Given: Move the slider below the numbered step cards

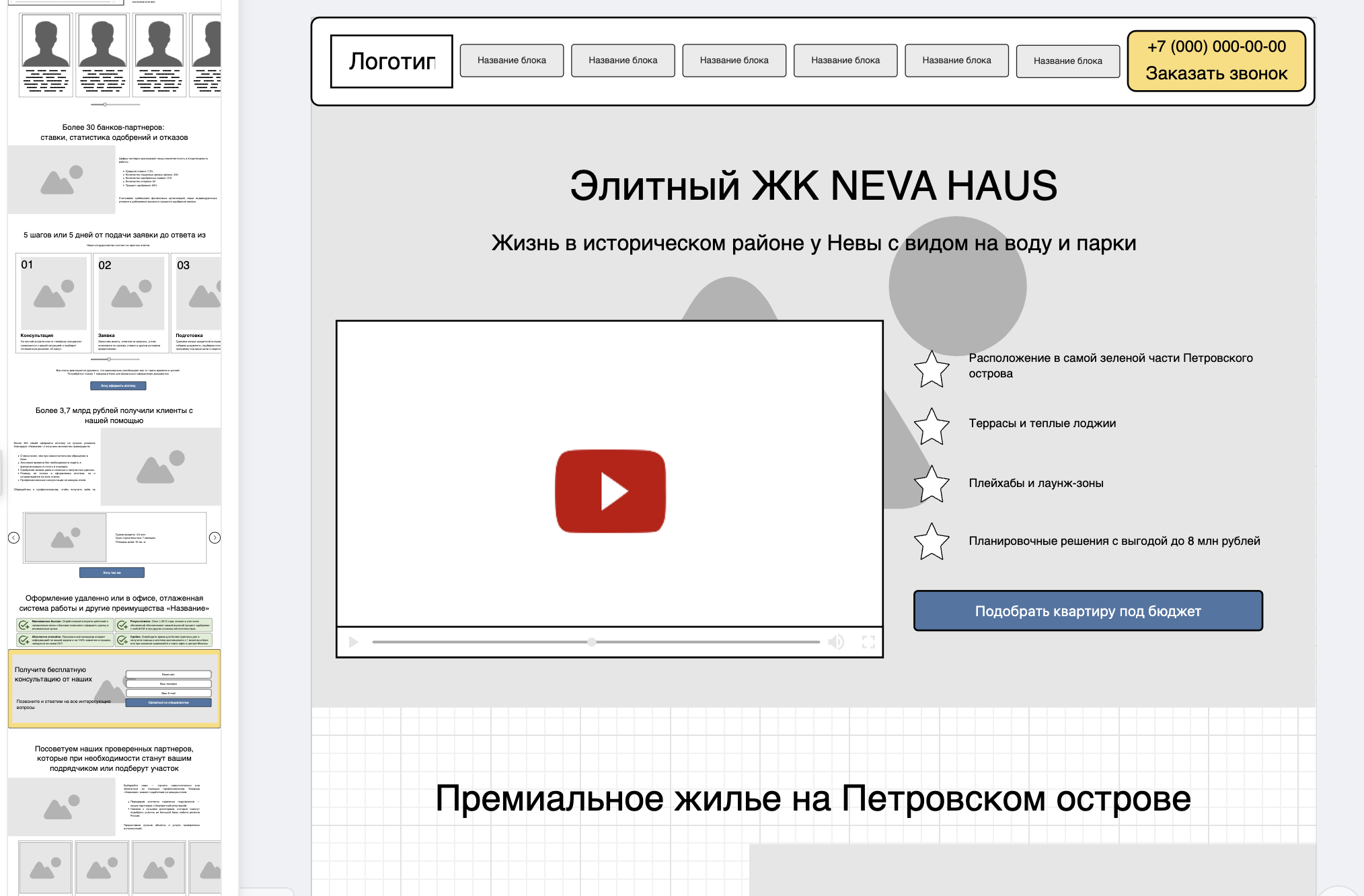Looking at the screenshot, I should point(109,359).
